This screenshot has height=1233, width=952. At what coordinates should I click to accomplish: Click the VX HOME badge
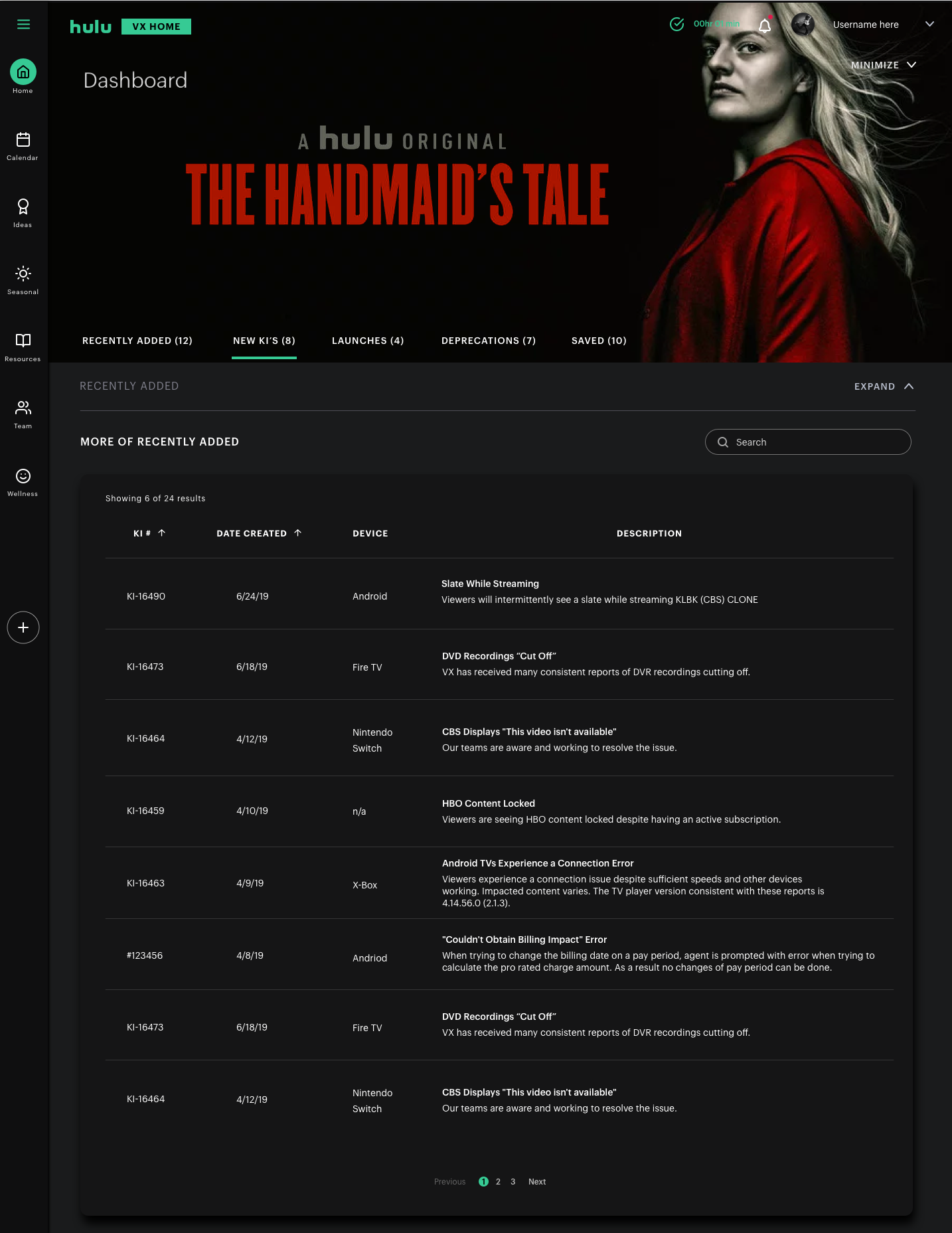[x=156, y=27]
